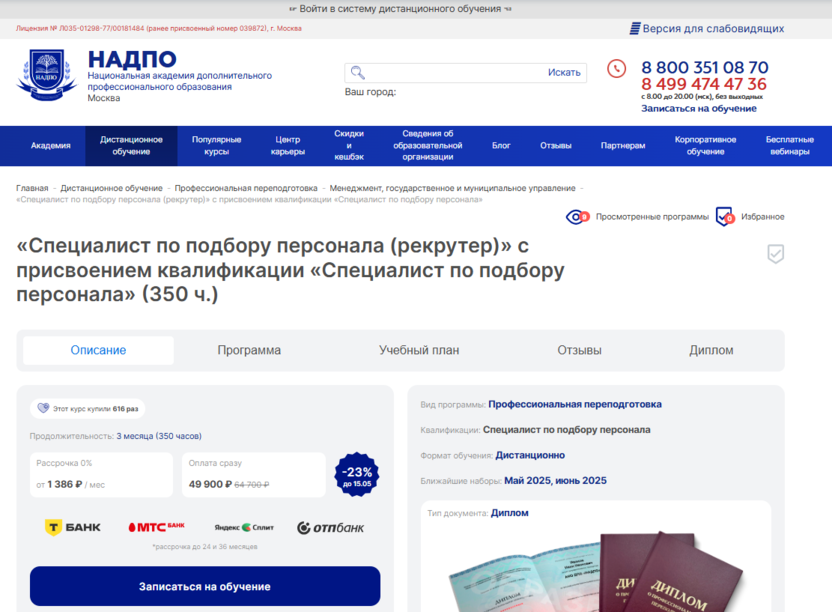Select the Программа tab
This screenshot has height=612, width=832.
pos(249,350)
